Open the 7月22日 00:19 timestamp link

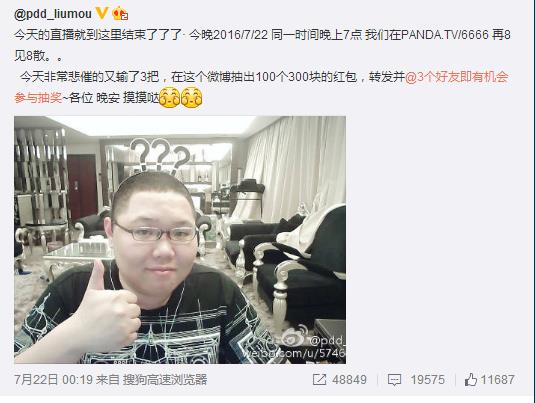(54, 380)
